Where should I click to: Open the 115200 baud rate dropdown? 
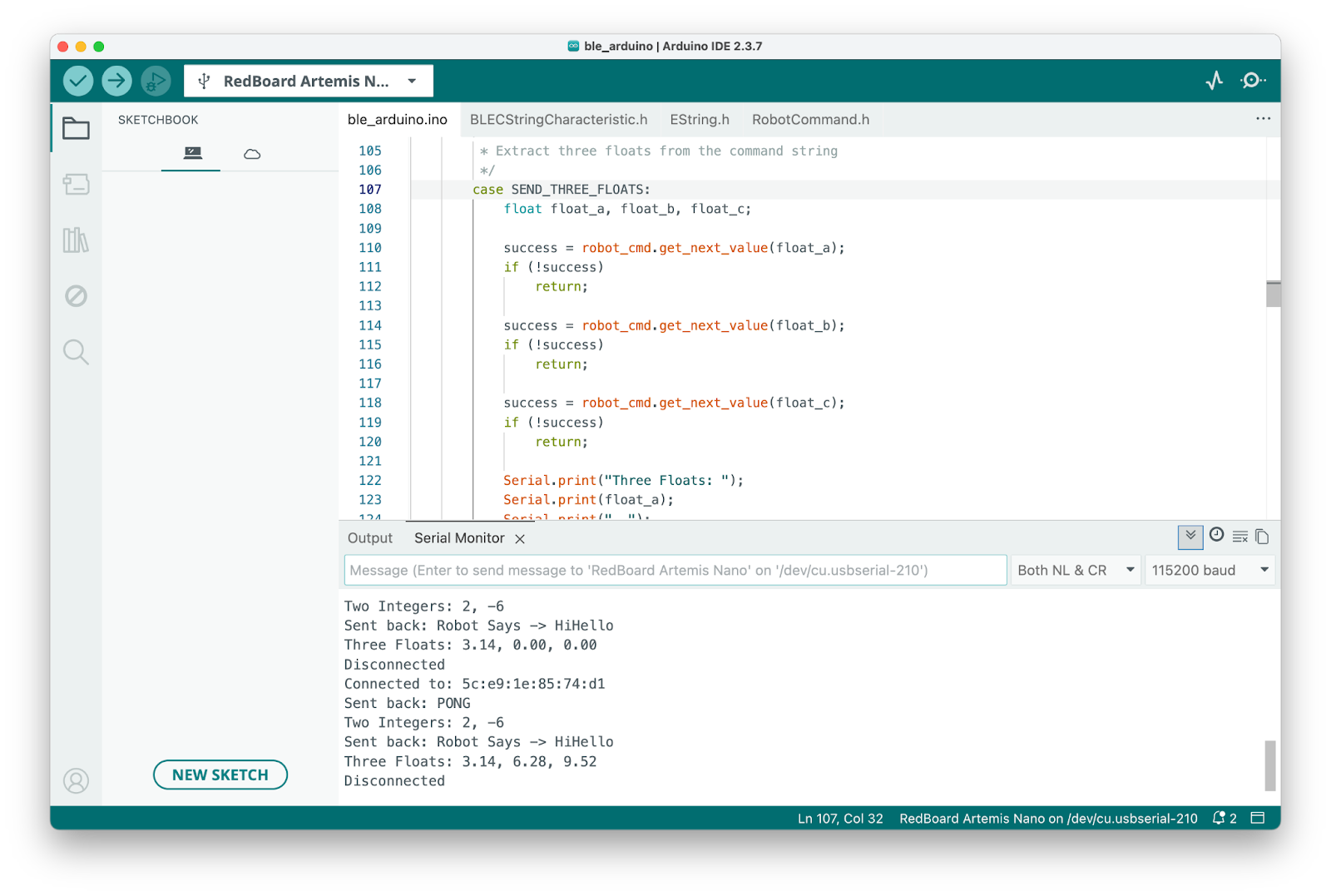1209,570
